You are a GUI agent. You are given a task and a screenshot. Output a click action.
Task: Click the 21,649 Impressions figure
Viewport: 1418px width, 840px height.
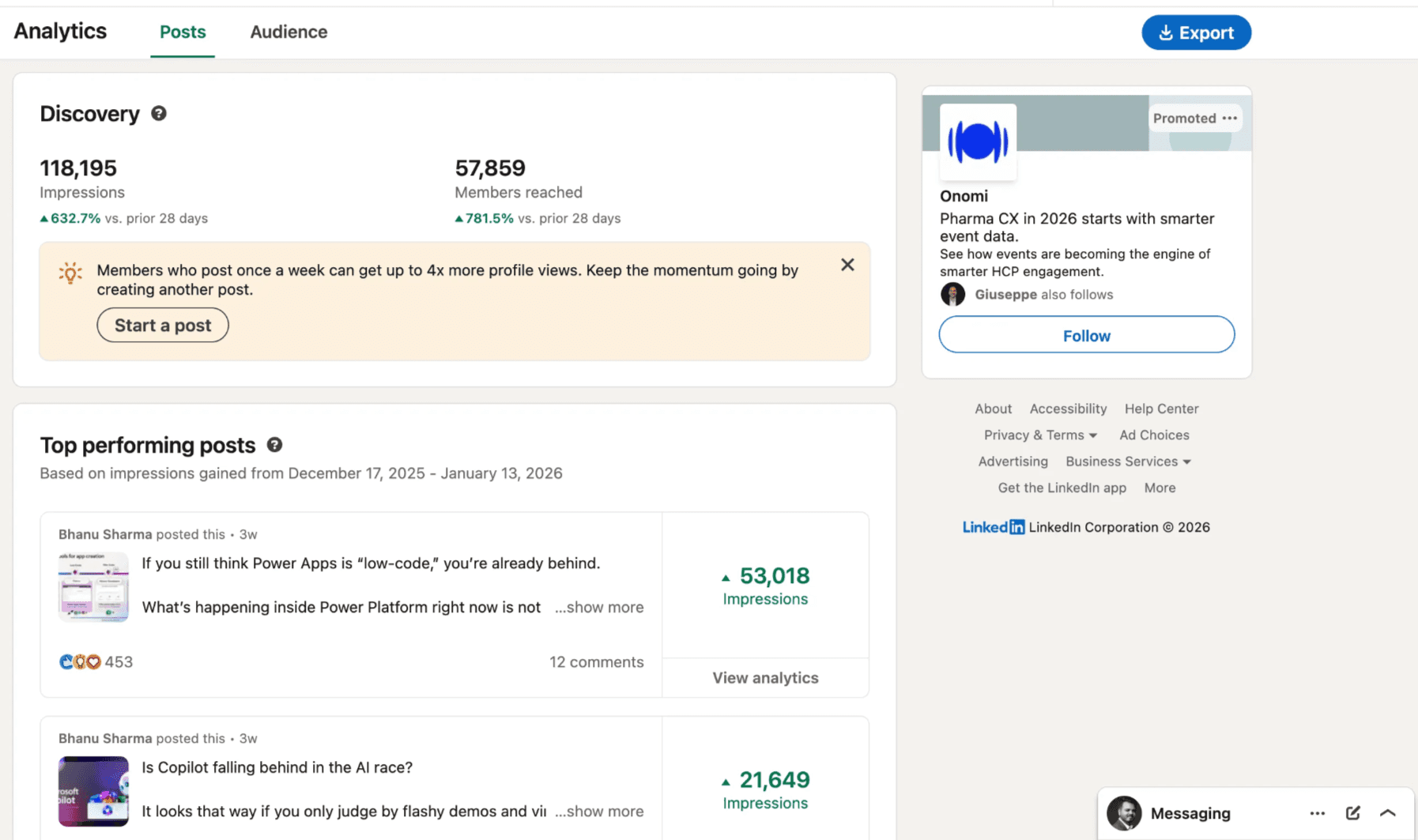click(765, 789)
